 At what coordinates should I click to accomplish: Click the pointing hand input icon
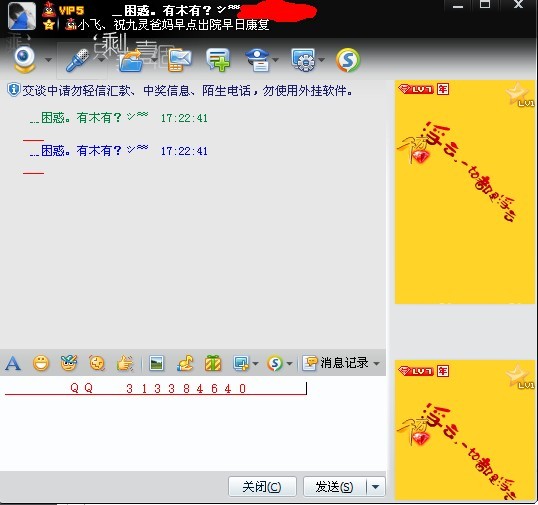click(x=125, y=363)
